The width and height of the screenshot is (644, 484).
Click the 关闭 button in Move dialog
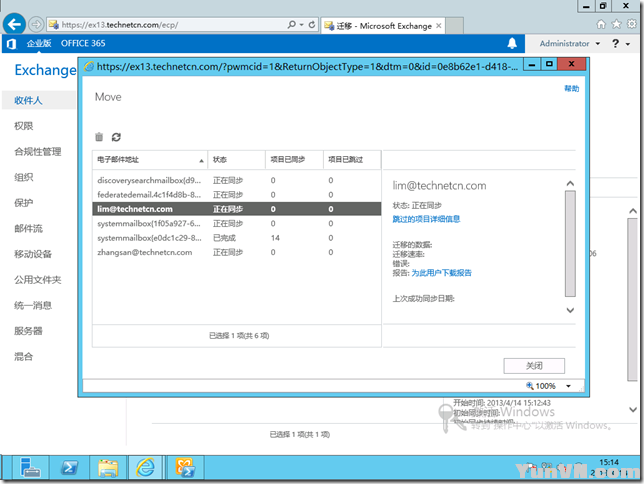click(x=534, y=366)
